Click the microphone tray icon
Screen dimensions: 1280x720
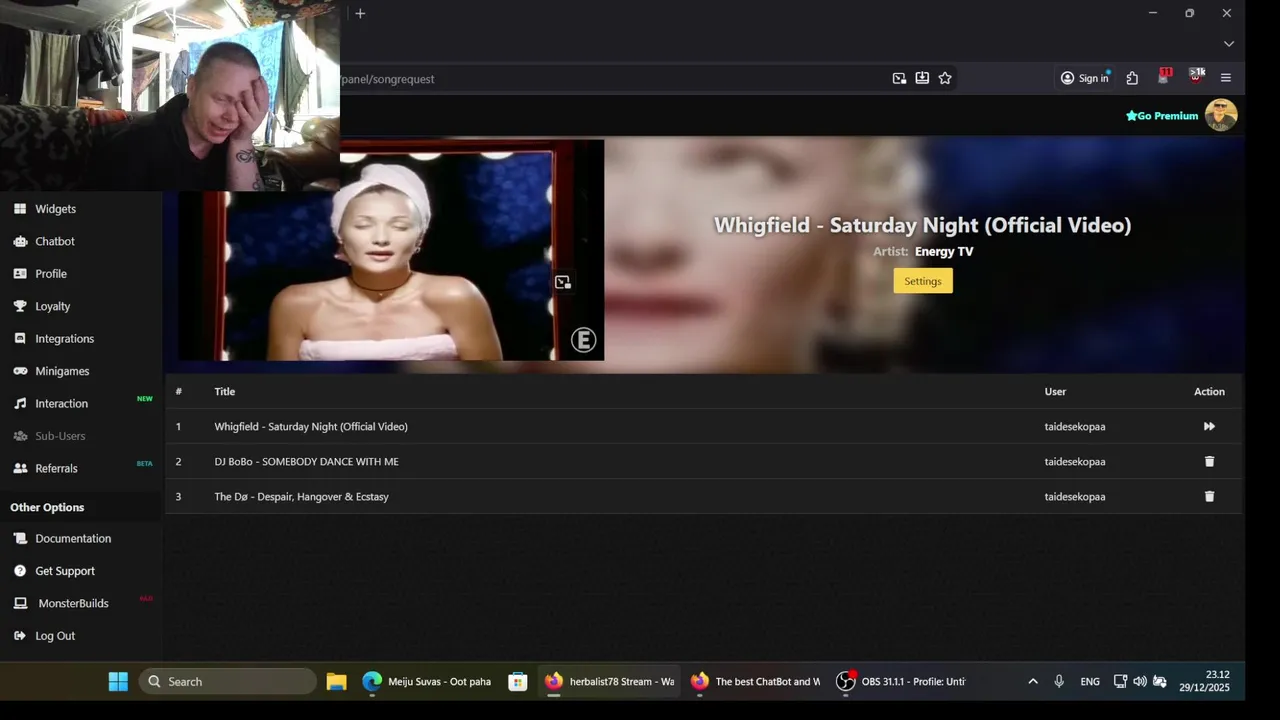point(1059,682)
